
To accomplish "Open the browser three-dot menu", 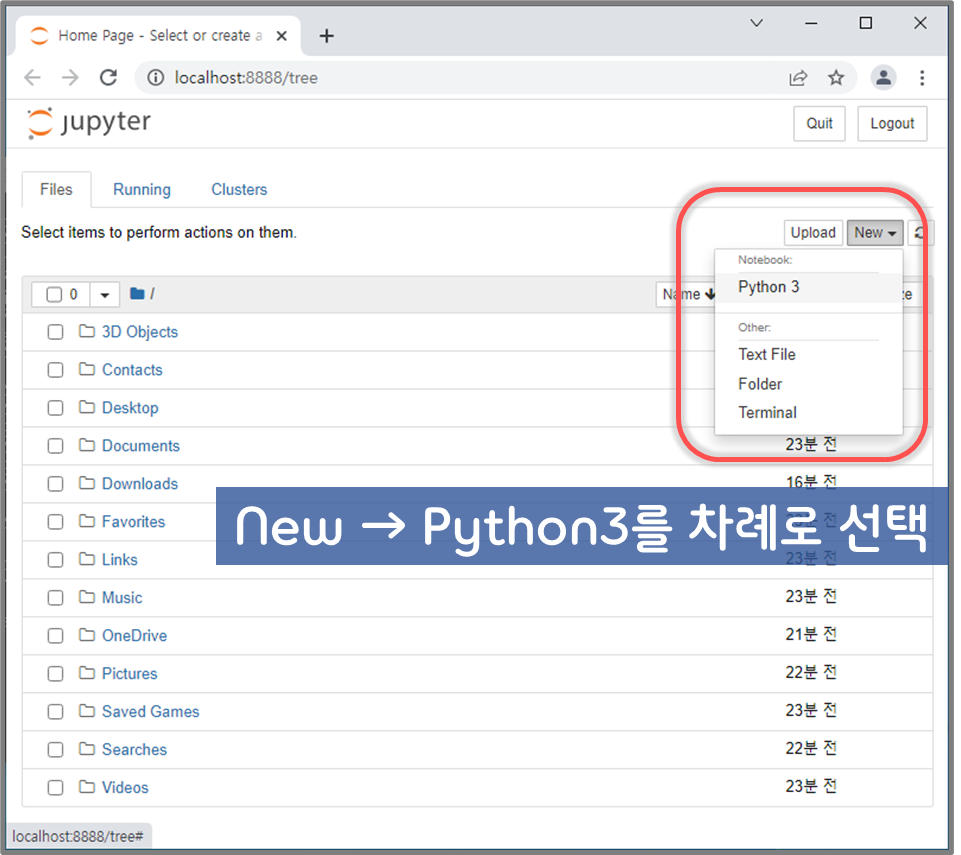I will [x=922, y=78].
